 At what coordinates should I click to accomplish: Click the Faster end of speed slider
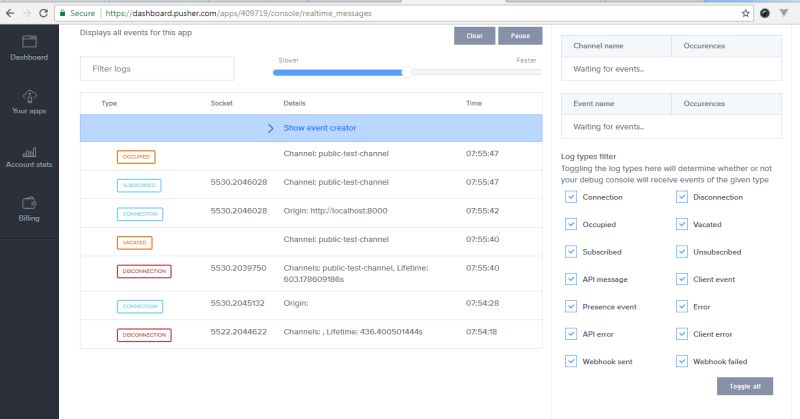click(526, 60)
